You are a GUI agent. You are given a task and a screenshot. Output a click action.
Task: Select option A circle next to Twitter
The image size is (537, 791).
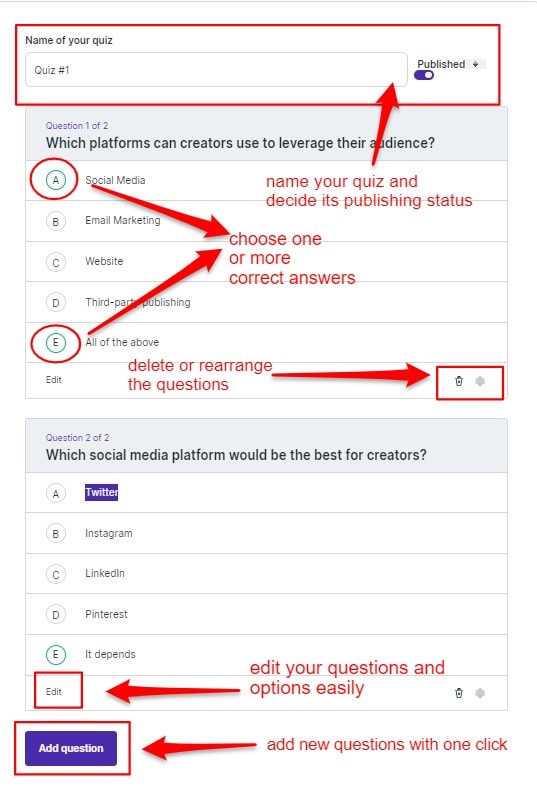(56, 493)
